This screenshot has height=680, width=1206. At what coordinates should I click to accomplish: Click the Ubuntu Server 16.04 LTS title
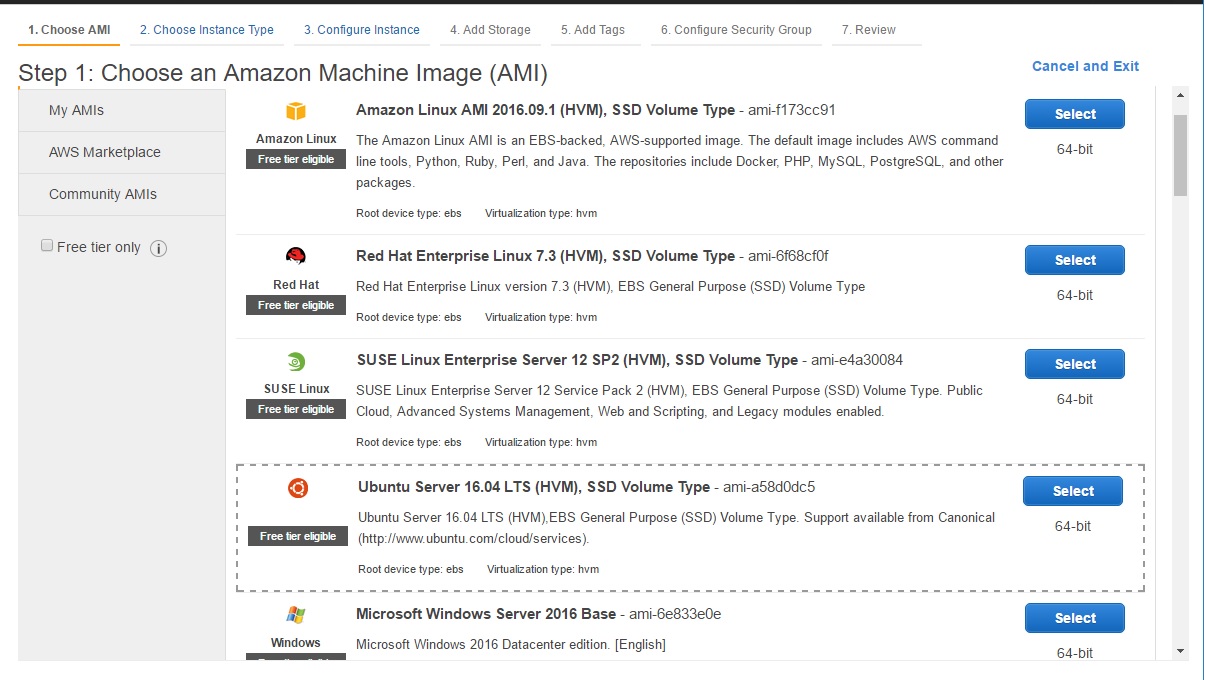(534, 487)
